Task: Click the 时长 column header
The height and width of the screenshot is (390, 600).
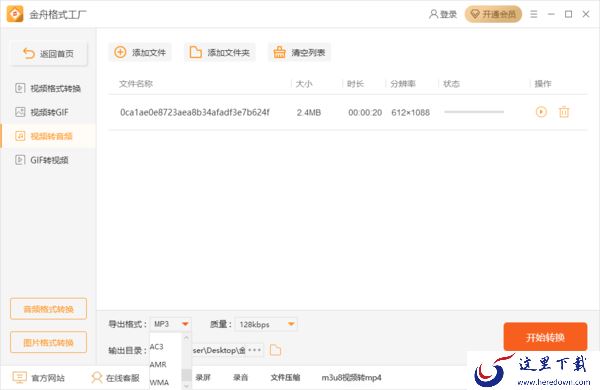Action: click(355, 84)
